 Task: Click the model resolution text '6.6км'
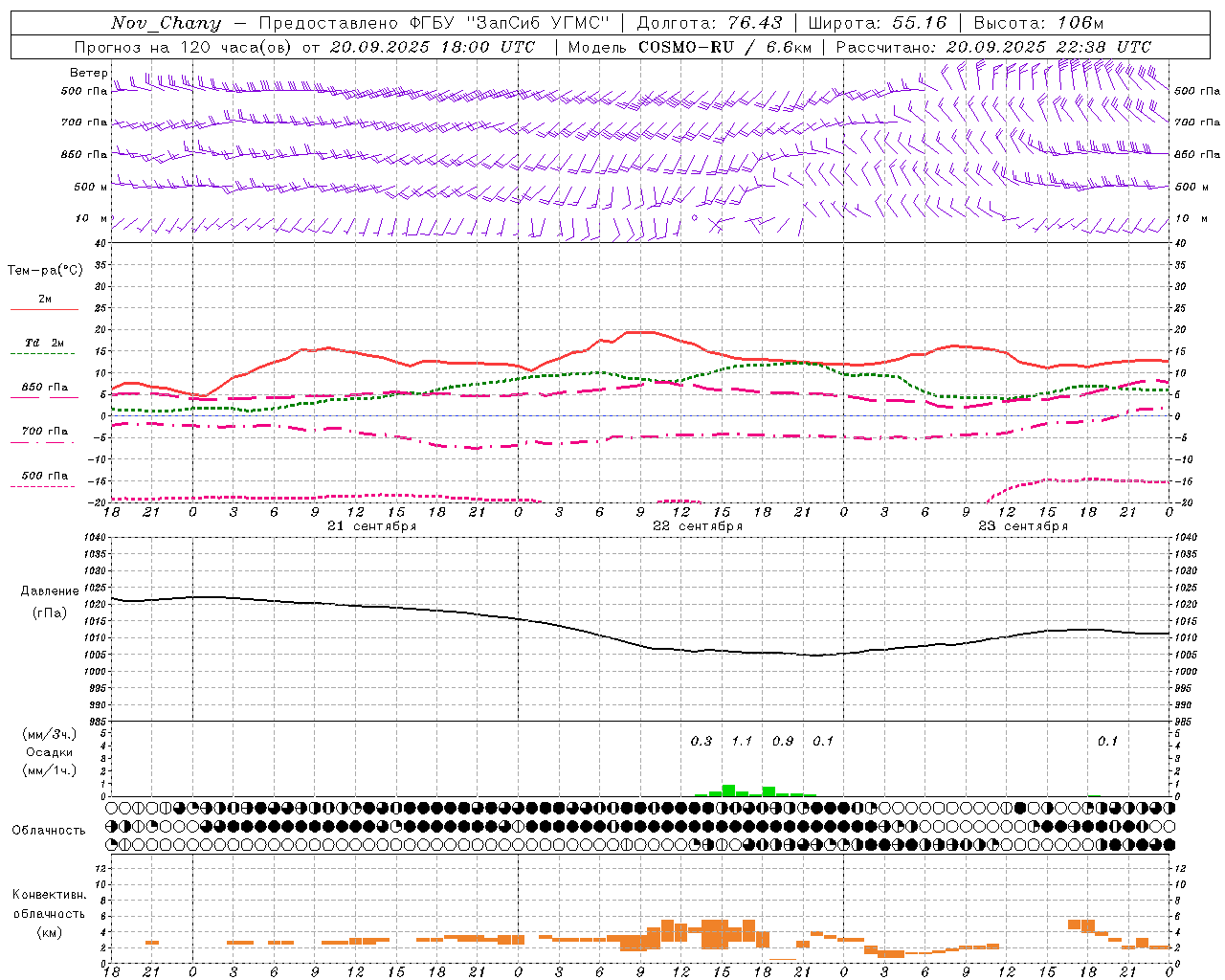[789, 47]
